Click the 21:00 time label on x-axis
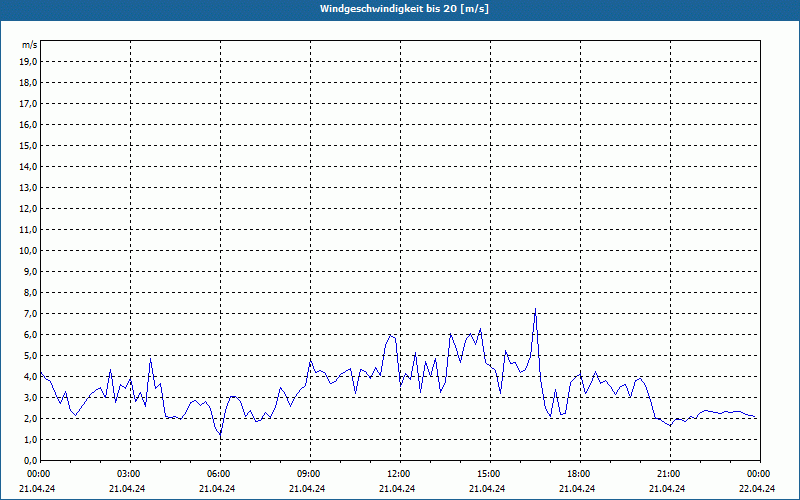This screenshot has width=800, height=500. [x=670, y=474]
